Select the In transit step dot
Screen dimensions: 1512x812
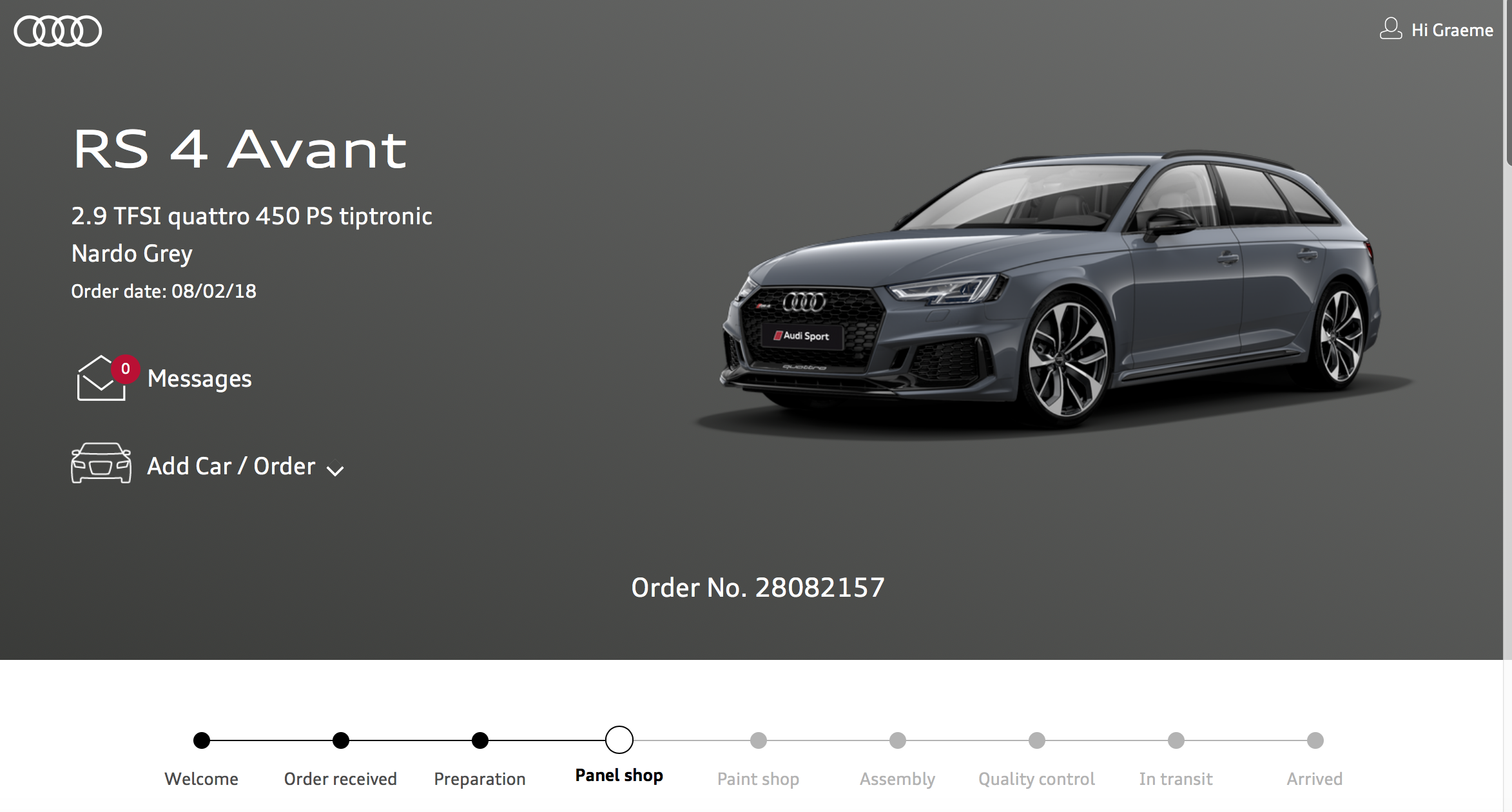1176,740
